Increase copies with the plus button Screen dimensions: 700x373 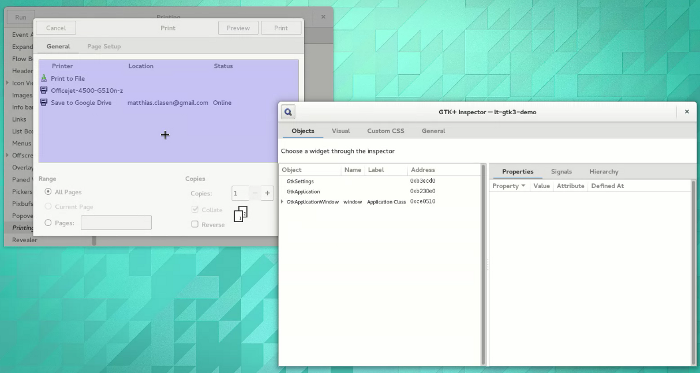point(267,193)
